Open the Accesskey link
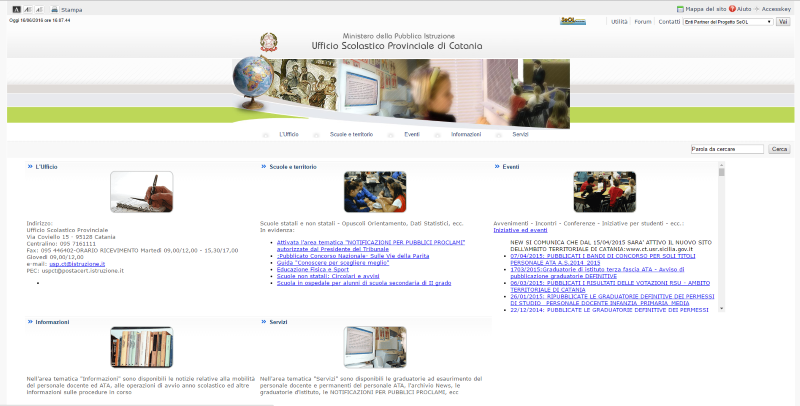The image size is (800, 406). coord(776,9)
